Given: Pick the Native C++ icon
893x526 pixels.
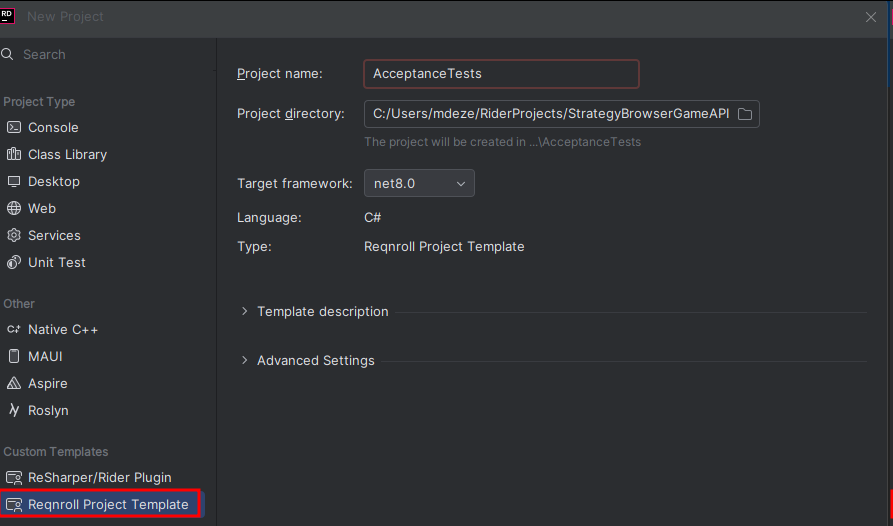Looking at the screenshot, I should tap(14, 329).
